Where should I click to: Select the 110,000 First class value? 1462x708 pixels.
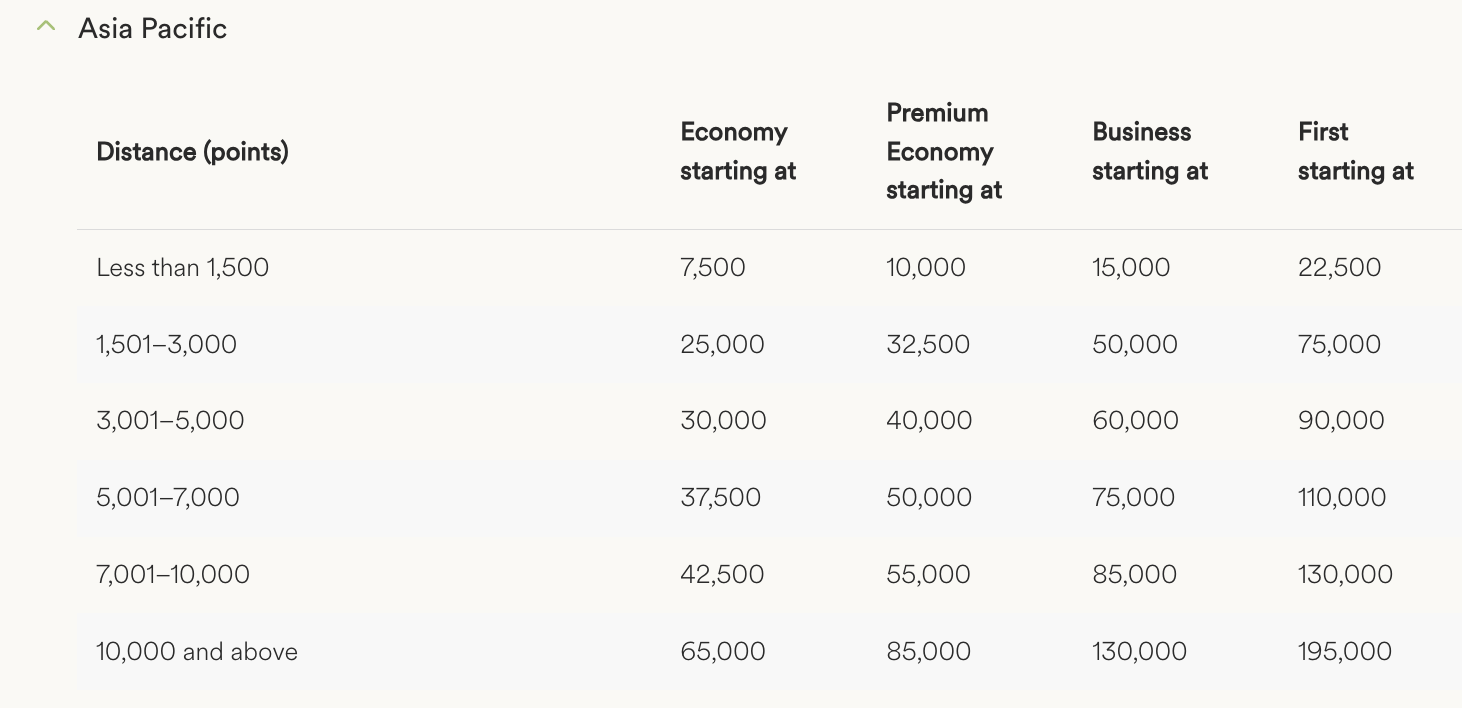[x=1341, y=498]
